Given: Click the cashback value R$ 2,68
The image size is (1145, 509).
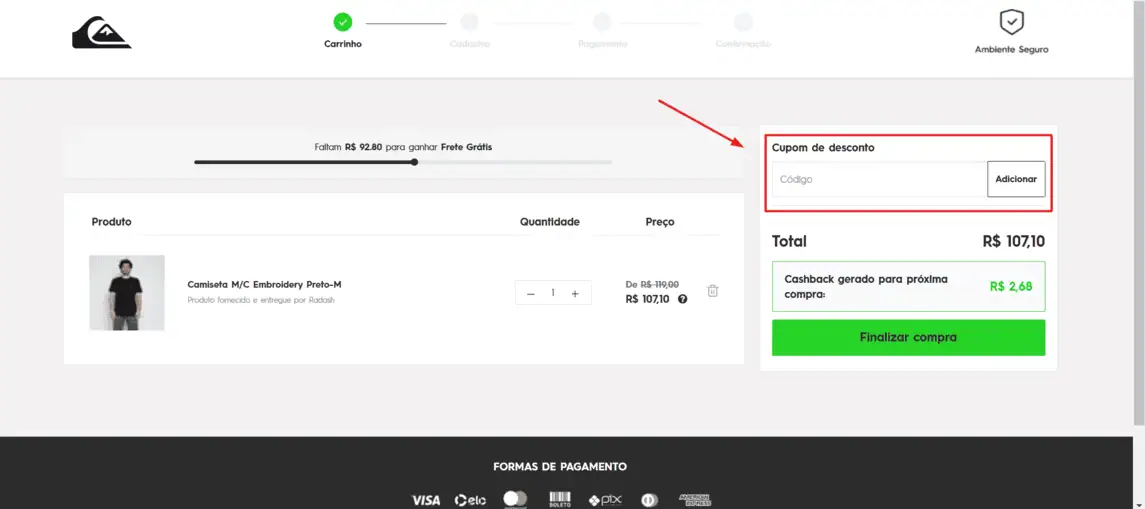Looking at the screenshot, I should click(1011, 286).
